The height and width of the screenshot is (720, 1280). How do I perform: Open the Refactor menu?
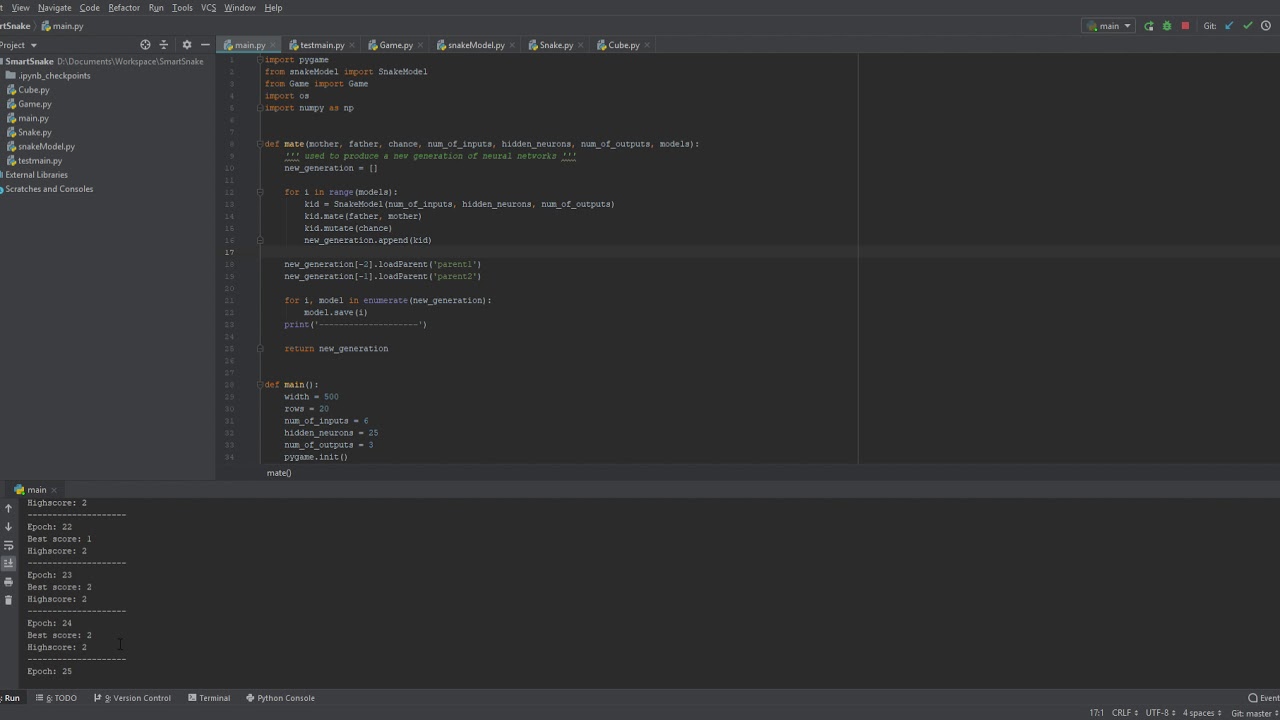(124, 8)
